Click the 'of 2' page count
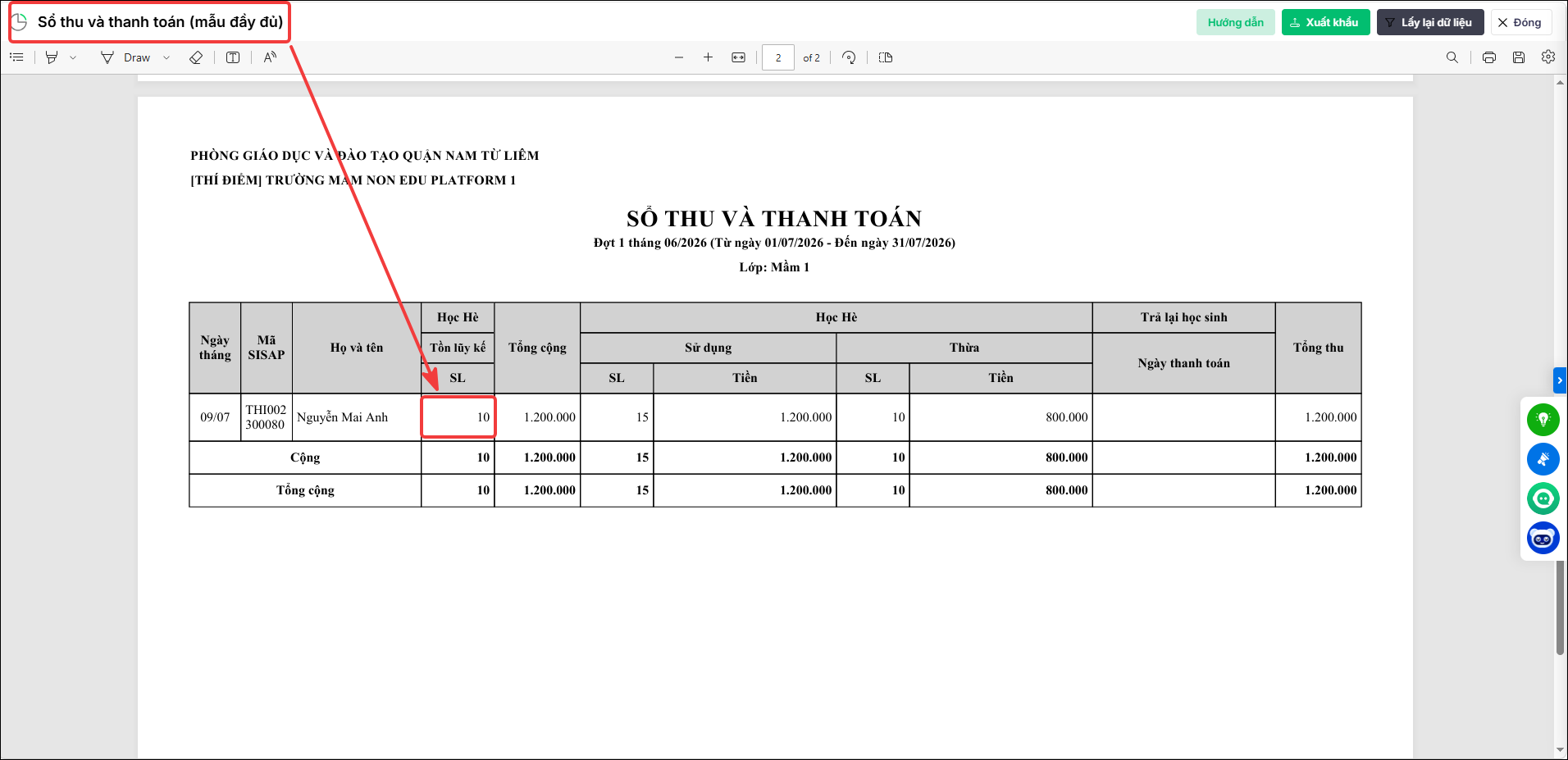The height and width of the screenshot is (760, 1568). click(811, 58)
